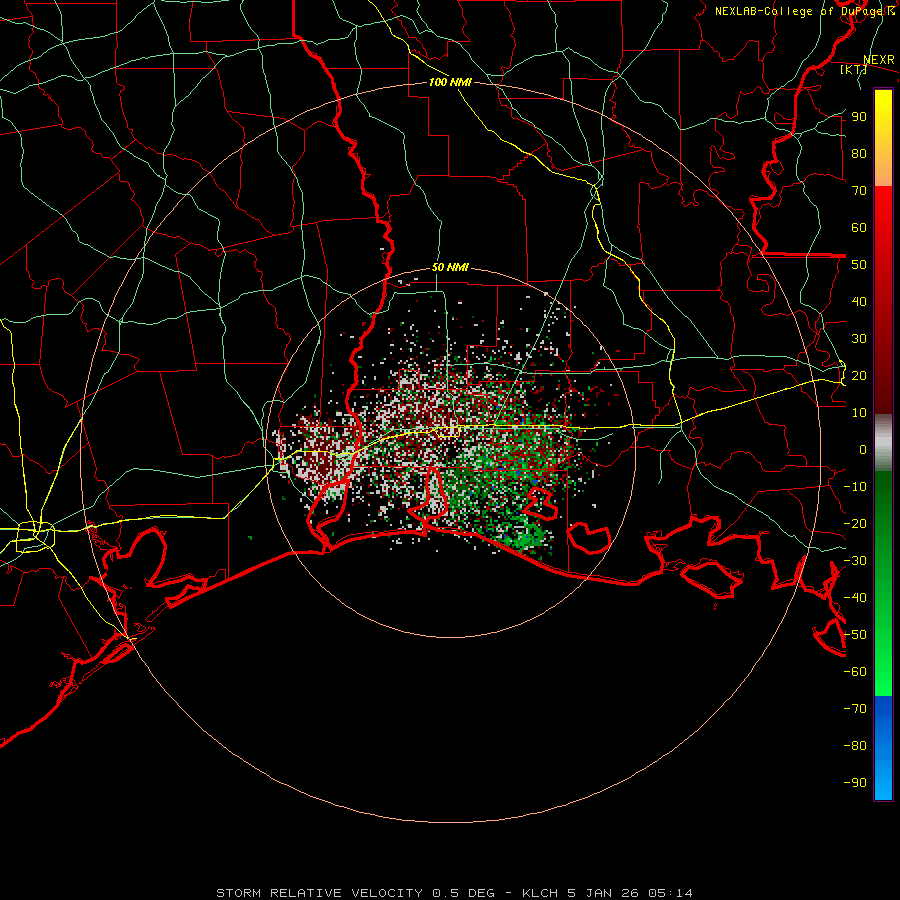
Task: Click the positive 40 value on the scale
Action: point(859,302)
